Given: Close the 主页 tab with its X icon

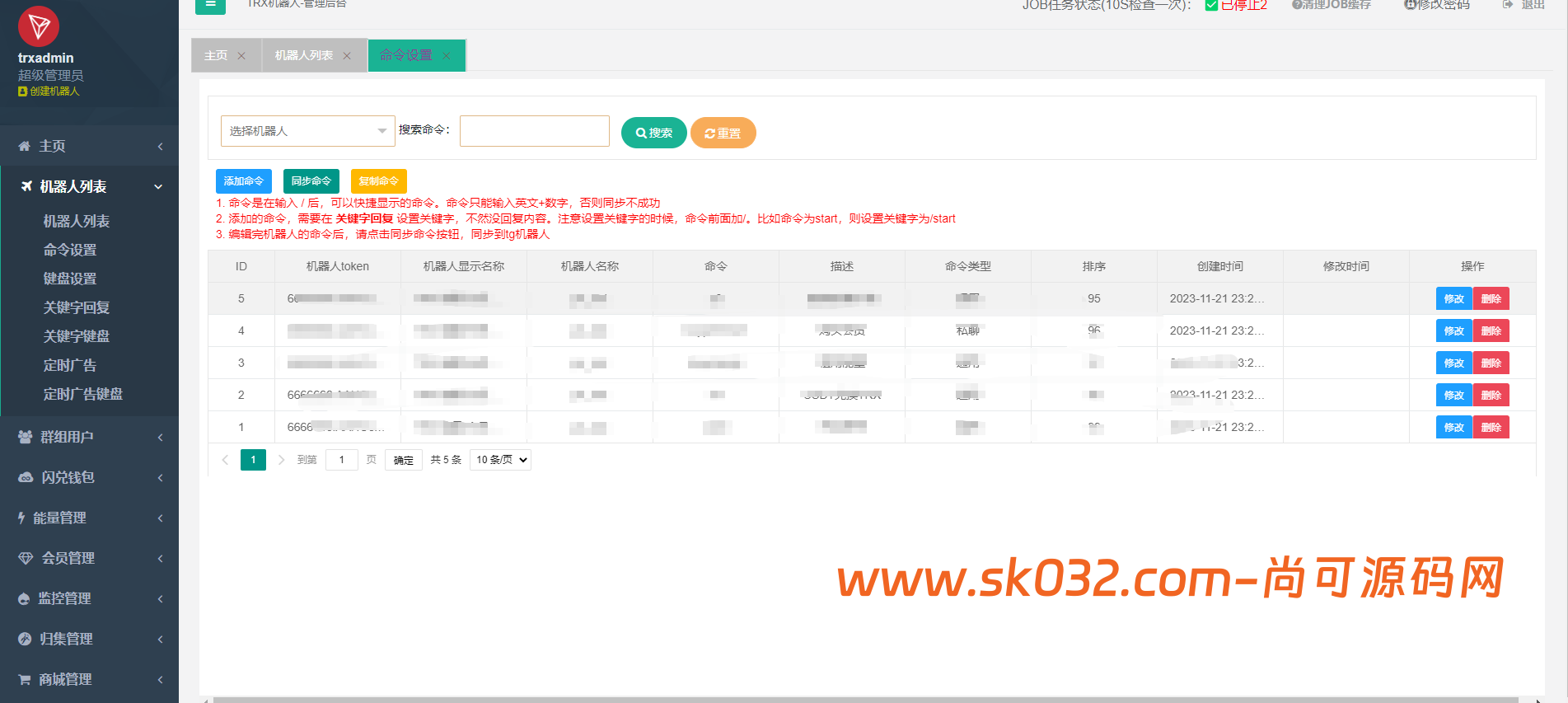Looking at the screenshot, I should (x=241, y=56).
